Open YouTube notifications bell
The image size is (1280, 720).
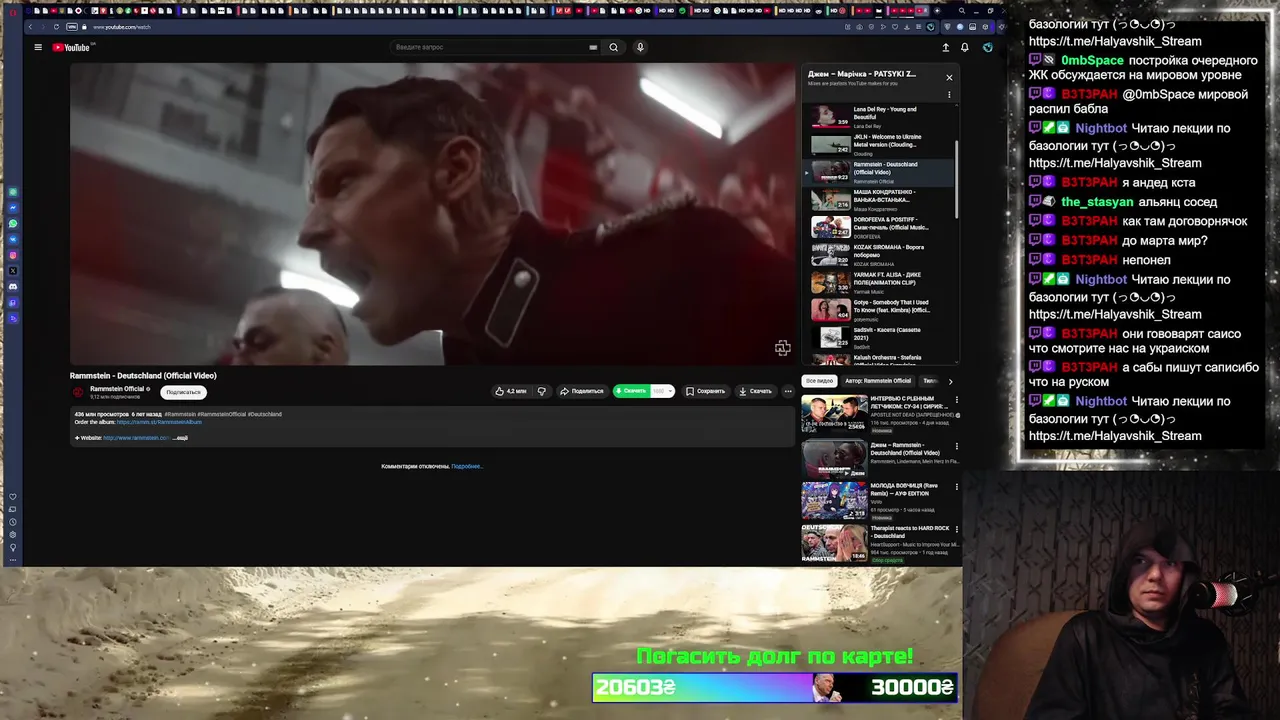click(965, 47)
